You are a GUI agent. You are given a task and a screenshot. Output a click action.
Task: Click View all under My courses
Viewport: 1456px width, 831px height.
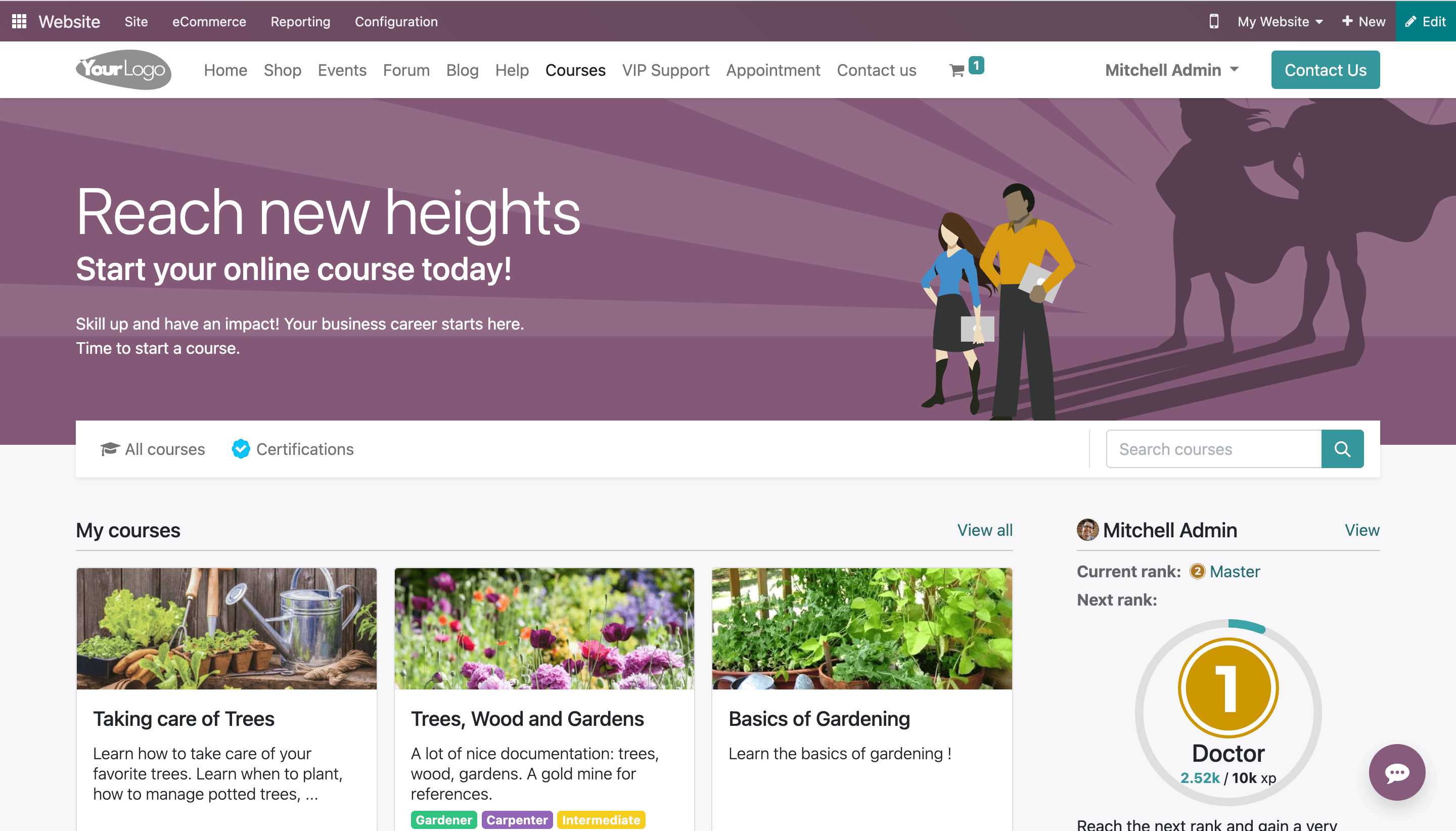[984, 530]
